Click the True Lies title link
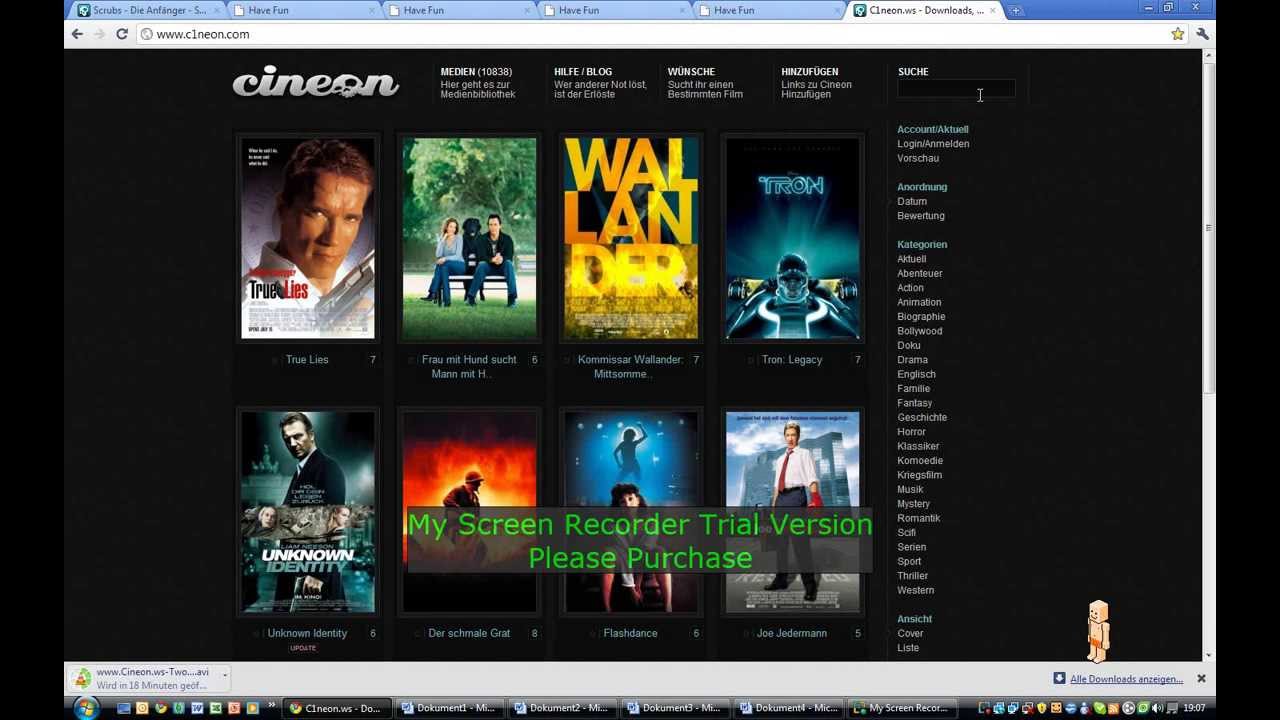This screenshot has width=1280, height=720. [307, 360]
